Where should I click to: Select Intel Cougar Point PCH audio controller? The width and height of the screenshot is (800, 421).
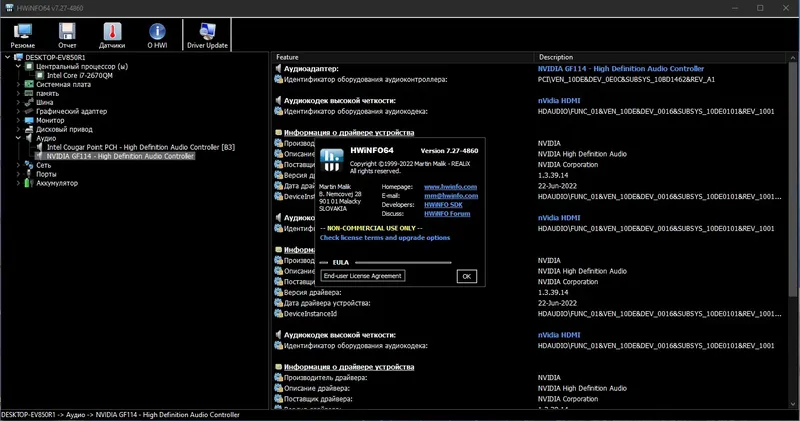[x=141, y=147]
